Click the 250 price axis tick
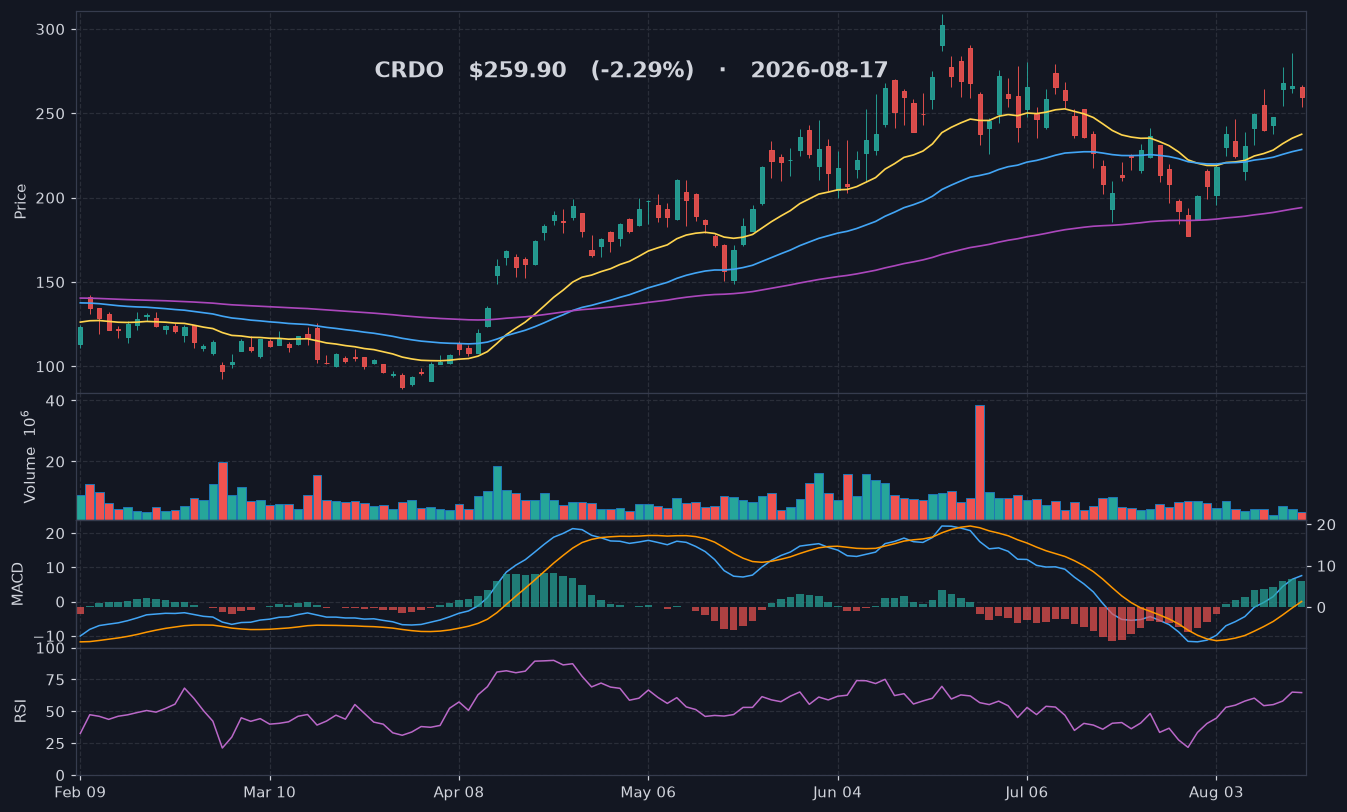Image resolution: width=1347 pixels, height=812 pixels. tap(51, 114)
